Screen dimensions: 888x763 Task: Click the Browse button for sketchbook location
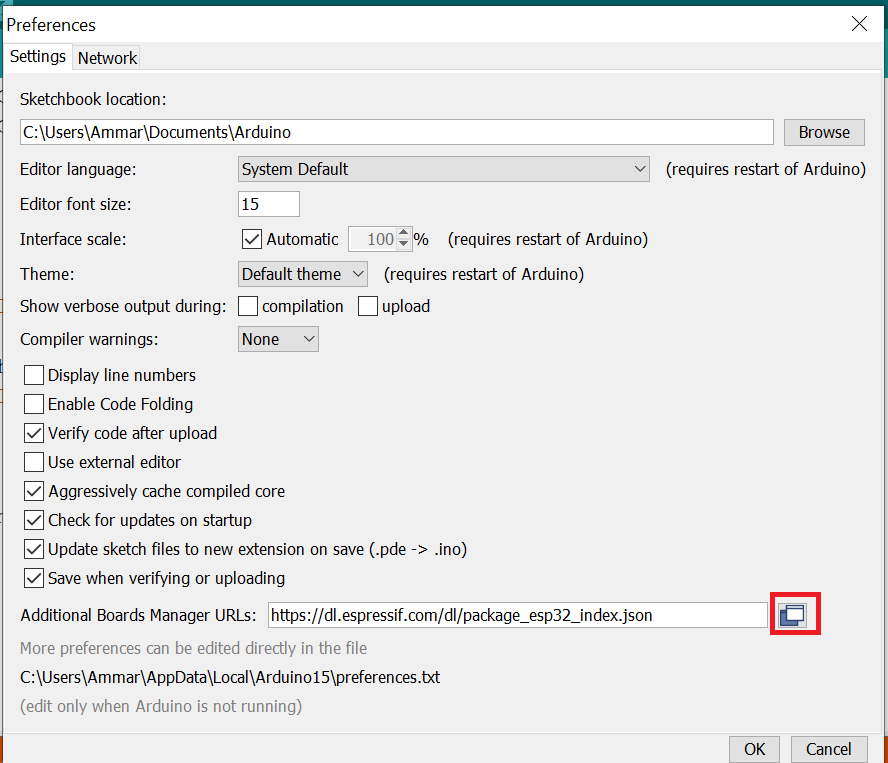click(x=824, y=132)
